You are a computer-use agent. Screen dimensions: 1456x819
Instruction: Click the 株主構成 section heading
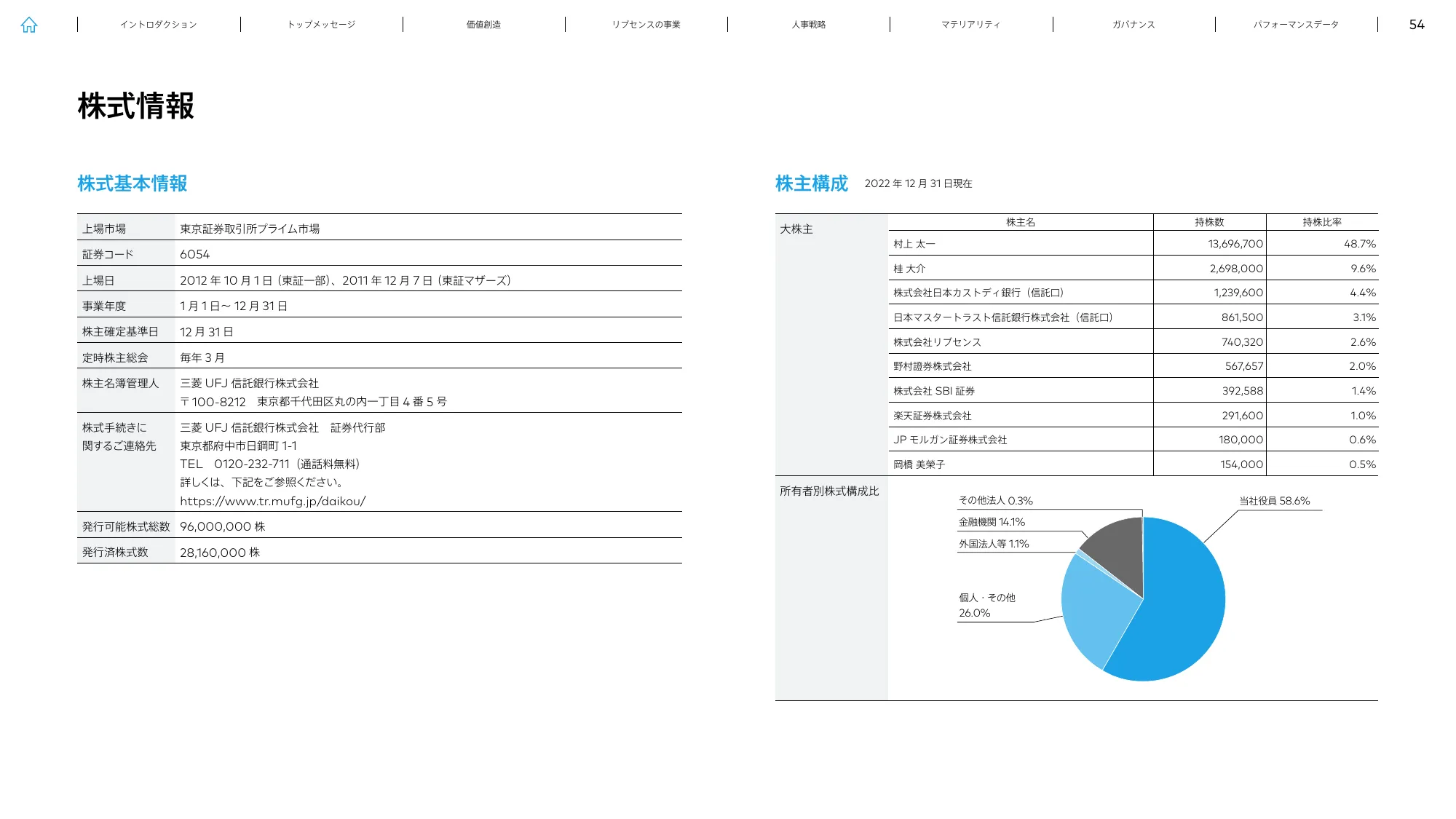[x=812, y=183]
